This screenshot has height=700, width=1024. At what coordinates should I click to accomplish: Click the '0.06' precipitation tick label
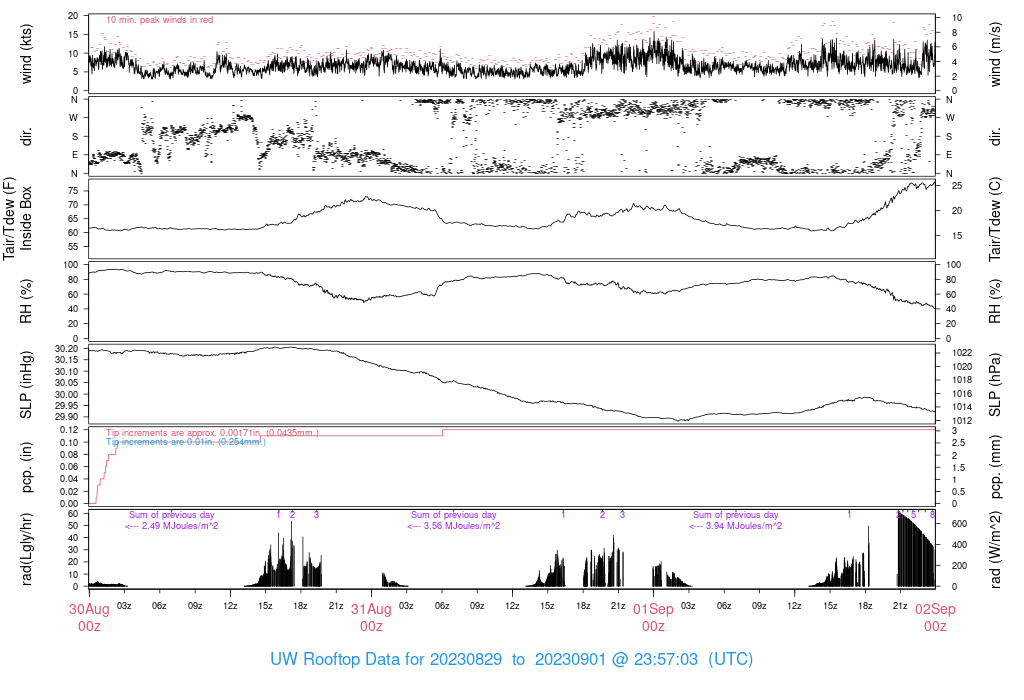(69, 467)
